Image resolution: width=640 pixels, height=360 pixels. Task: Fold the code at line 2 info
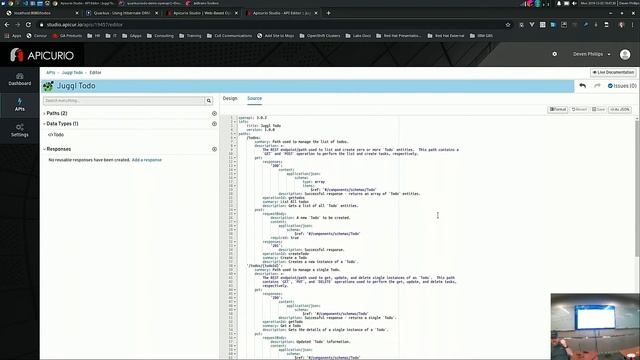235,122
